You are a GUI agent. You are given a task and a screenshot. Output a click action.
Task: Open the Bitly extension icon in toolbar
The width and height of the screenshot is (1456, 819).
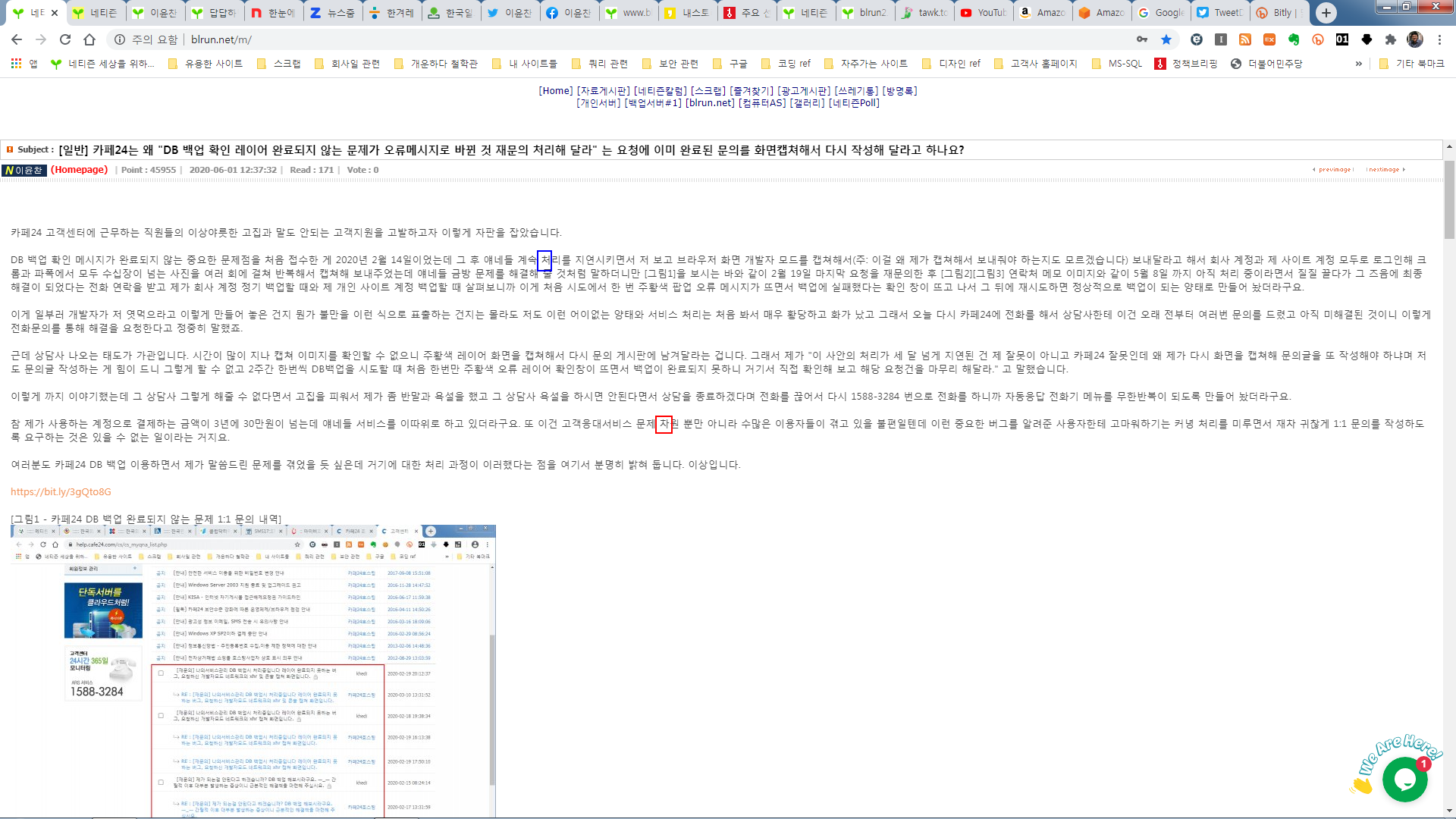click(1318, 39)
